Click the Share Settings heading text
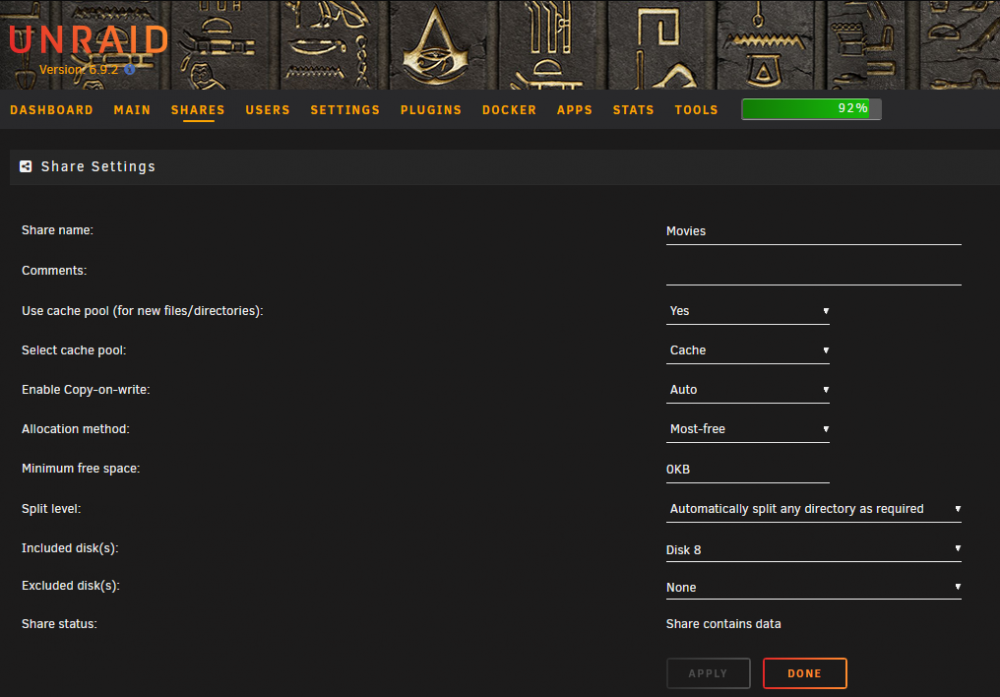The height and width of the screenshot is (697, 1000). click(x=98, y=166)
